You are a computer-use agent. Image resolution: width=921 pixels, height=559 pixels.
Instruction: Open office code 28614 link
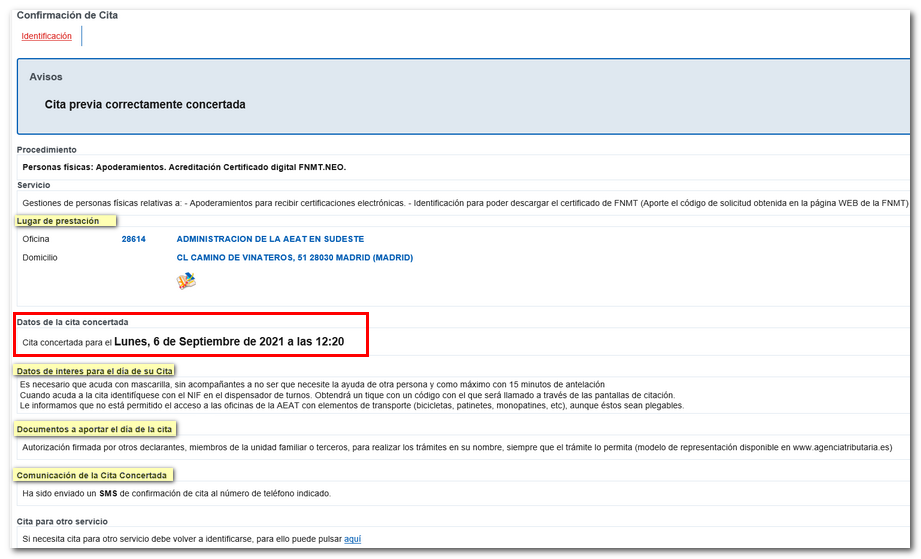tap(134, 239)
